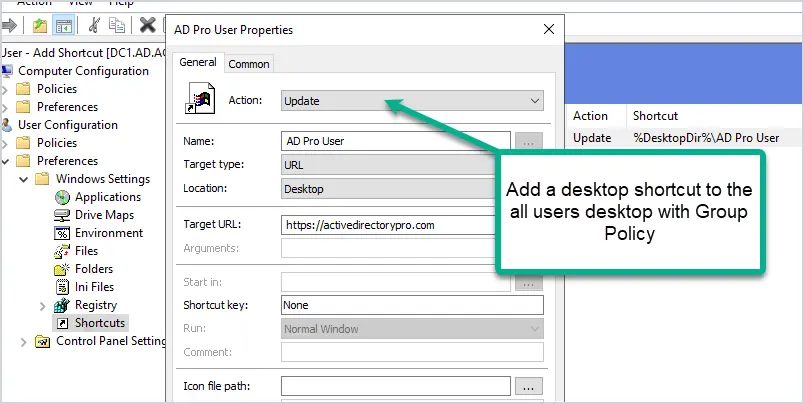Expand Policies under Computer Configuration

[x=5, y=92]
